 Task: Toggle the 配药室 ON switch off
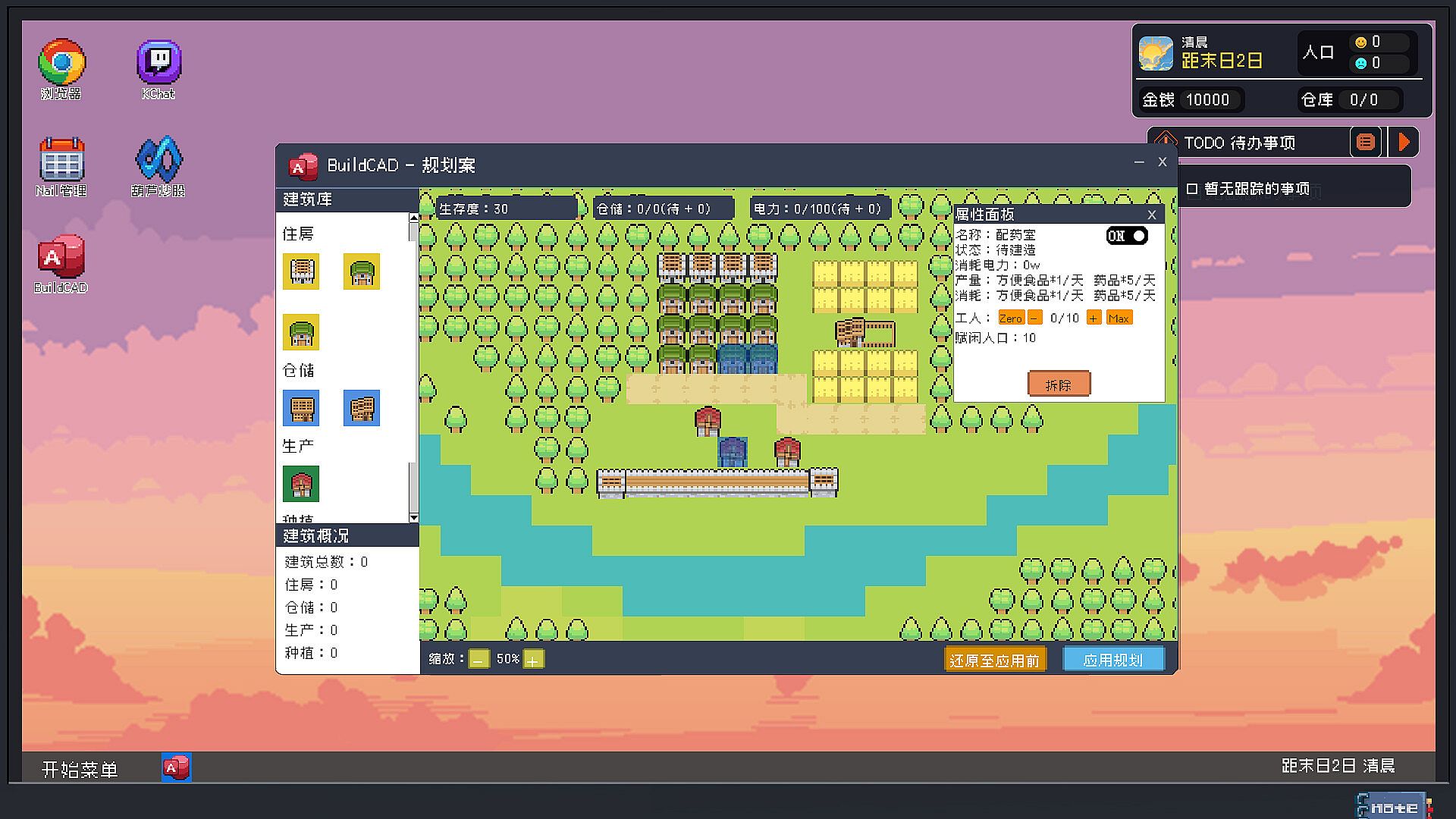pyautogui.click(x=1127, y=236)
